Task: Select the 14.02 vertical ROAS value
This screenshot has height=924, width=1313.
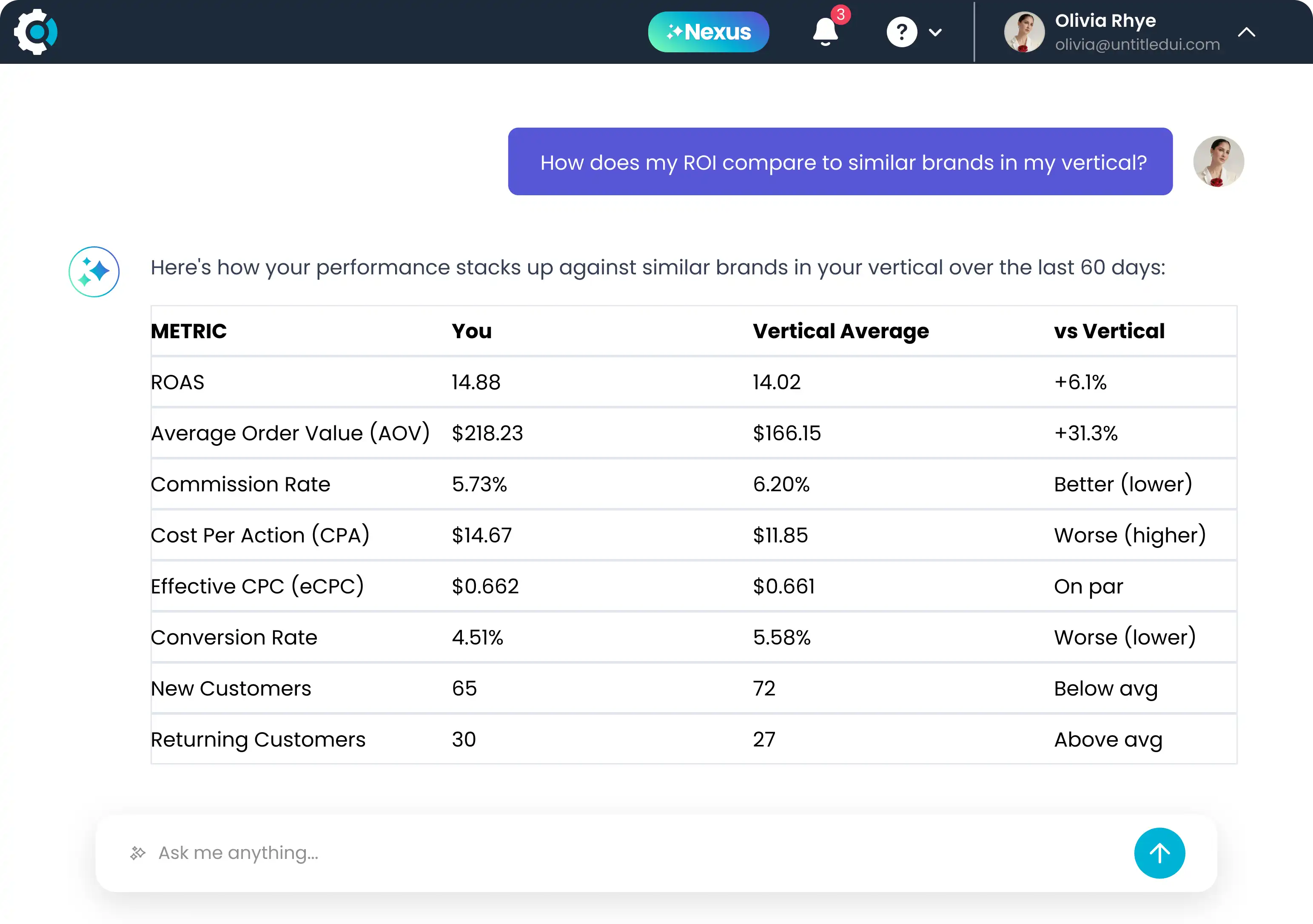Action: 777,382
